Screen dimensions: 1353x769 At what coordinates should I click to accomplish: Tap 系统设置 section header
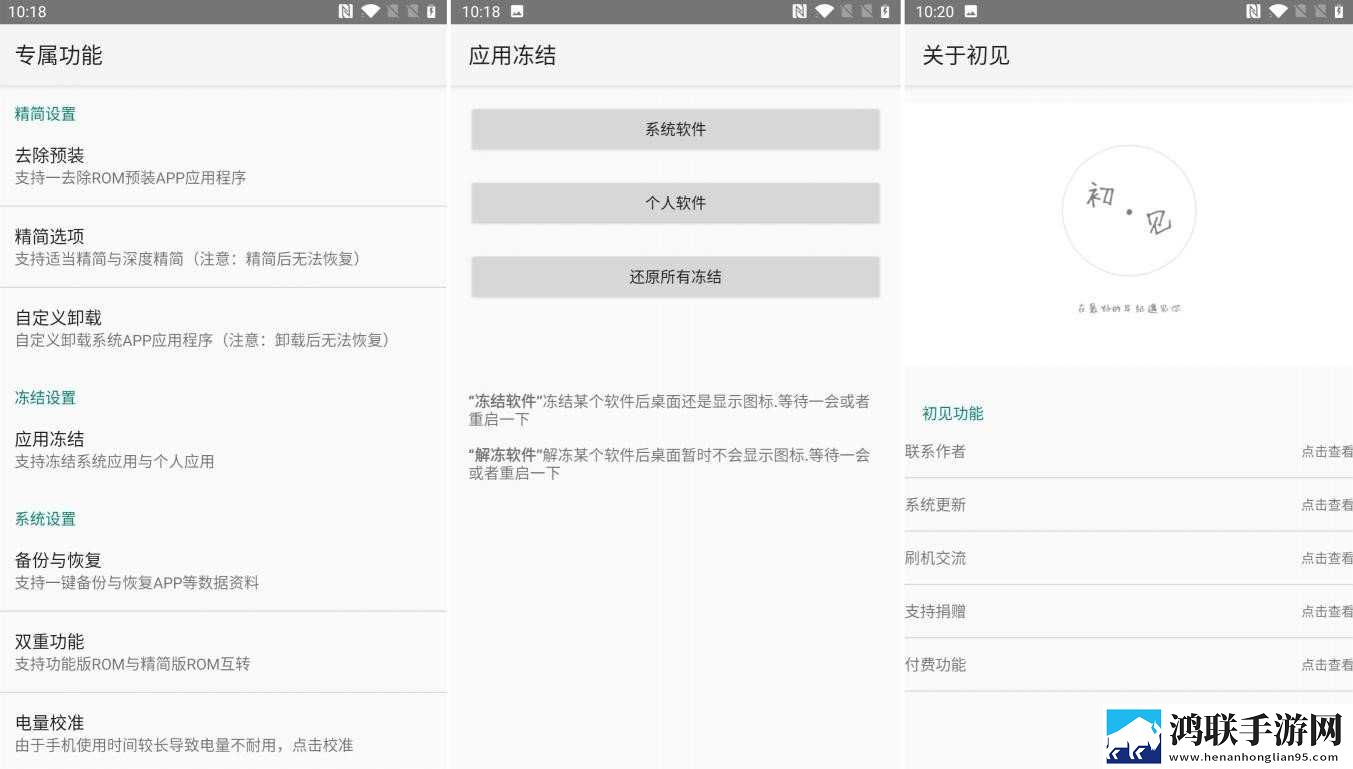point(45,518)
